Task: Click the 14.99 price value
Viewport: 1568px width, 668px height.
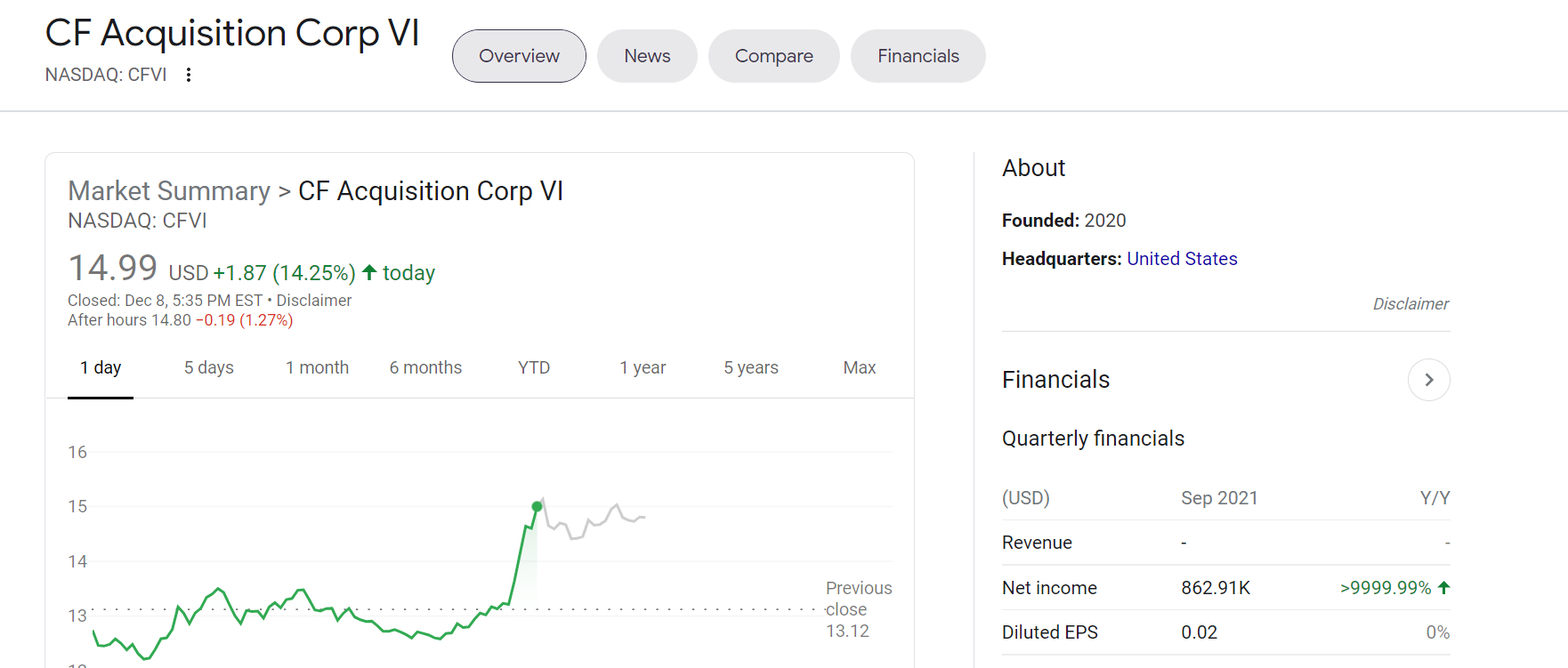Action: coord(113,268)
